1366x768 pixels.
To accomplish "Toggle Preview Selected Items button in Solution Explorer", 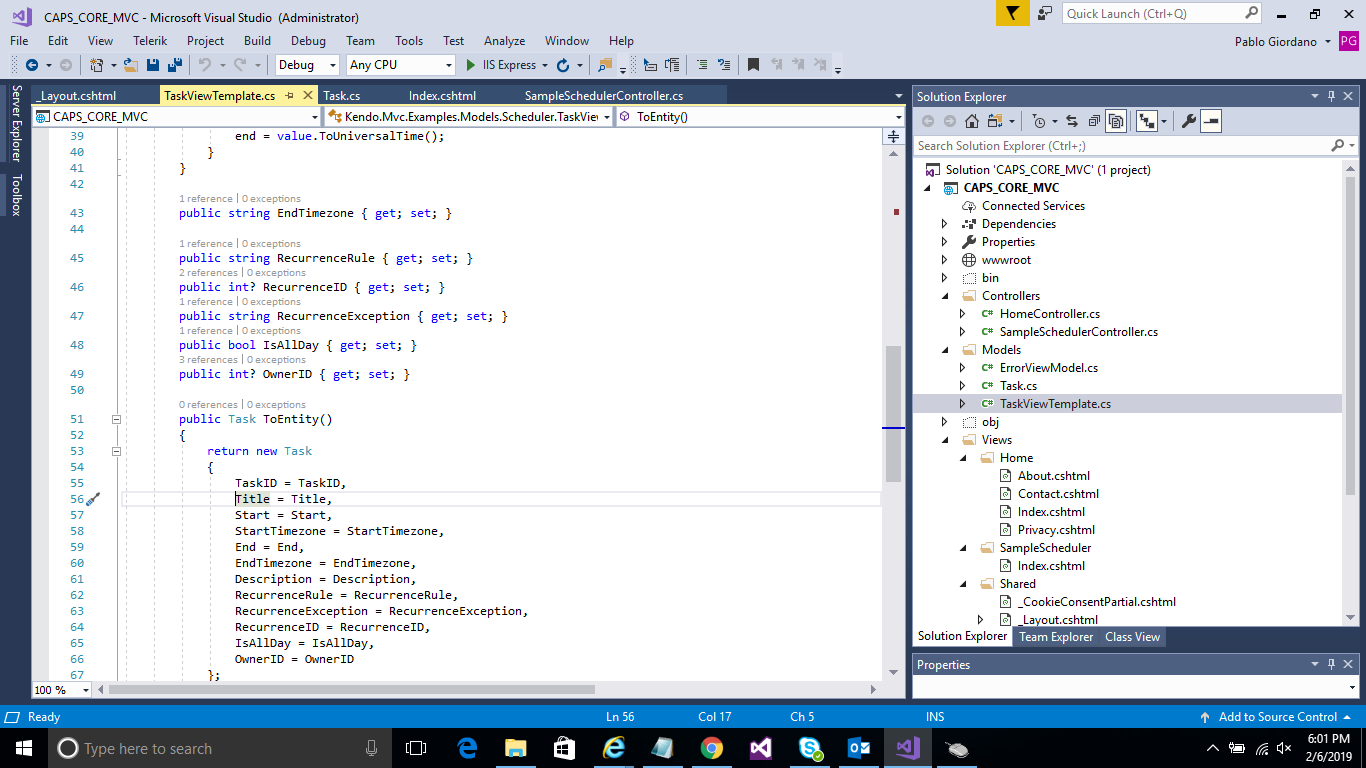I will [1211, 121].
